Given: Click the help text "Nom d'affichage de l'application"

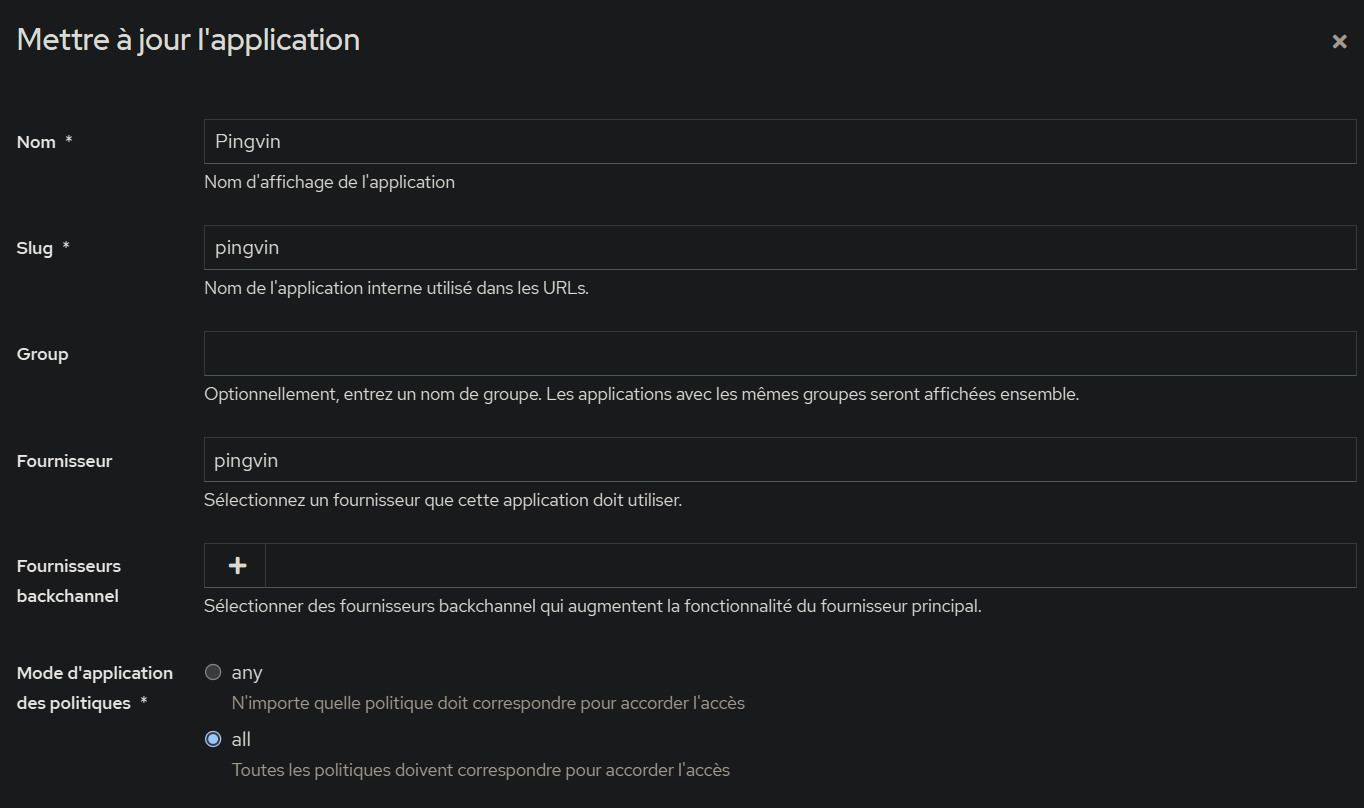Looking at the screenshot, I should 329,182.
